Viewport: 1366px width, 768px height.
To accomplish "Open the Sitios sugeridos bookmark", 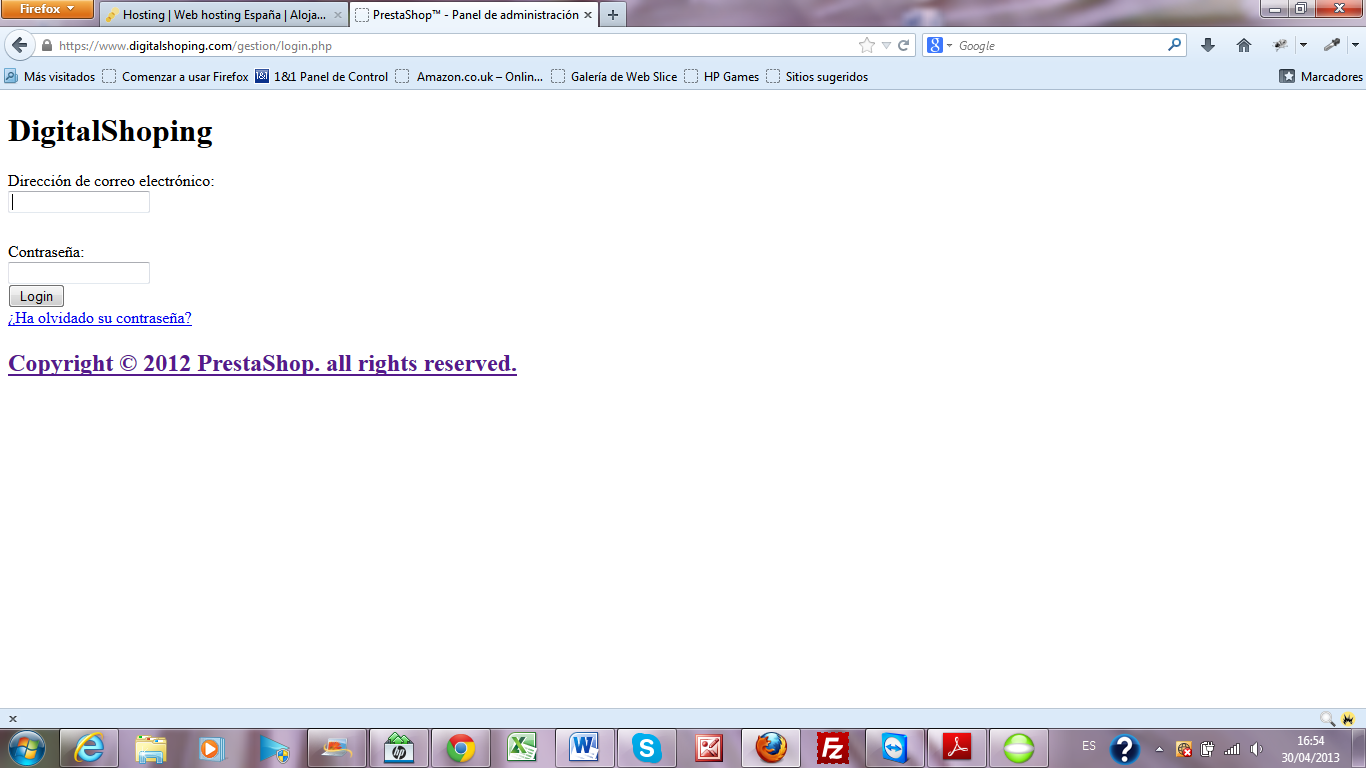I will 817,77.
